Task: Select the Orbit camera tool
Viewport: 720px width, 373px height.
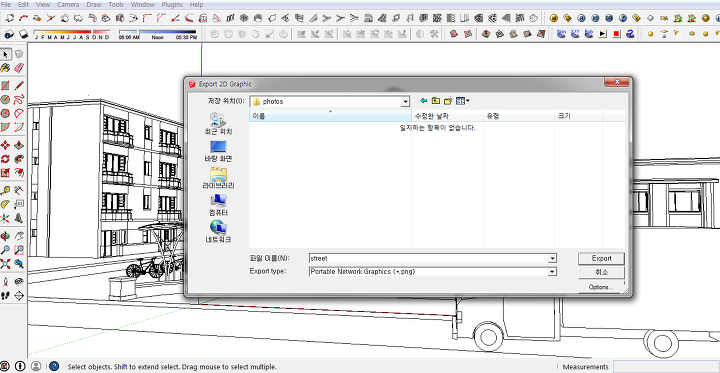Action: (x=6, y=236)
